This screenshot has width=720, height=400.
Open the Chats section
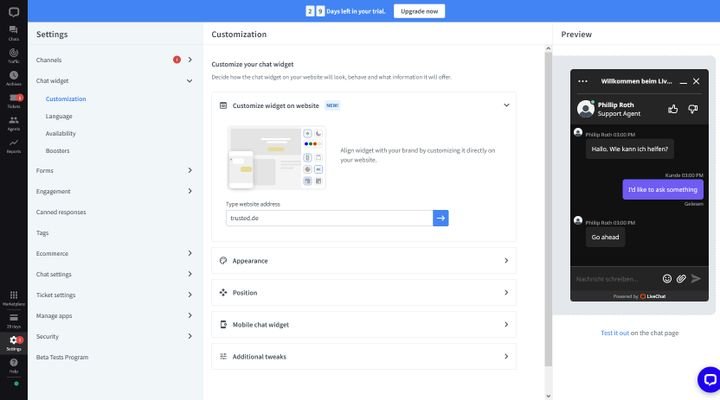pos(14,33)
